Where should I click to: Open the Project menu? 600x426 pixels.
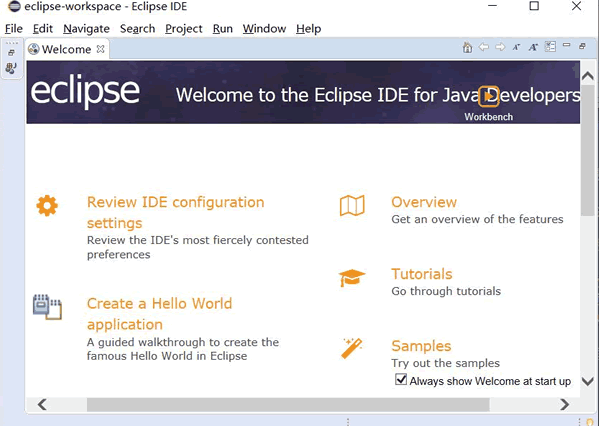click(184, 29)
